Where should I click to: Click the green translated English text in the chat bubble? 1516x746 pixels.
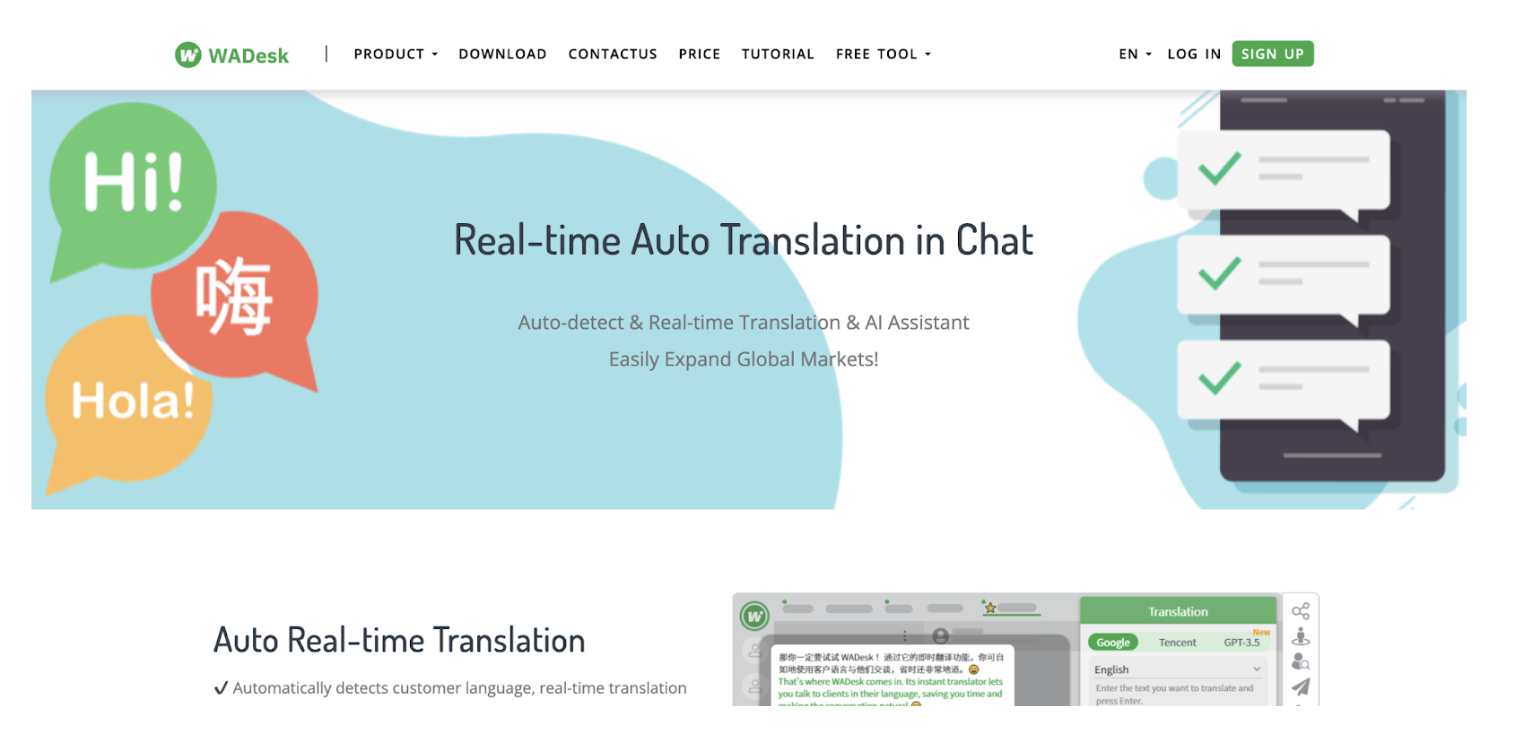[890, 693]
